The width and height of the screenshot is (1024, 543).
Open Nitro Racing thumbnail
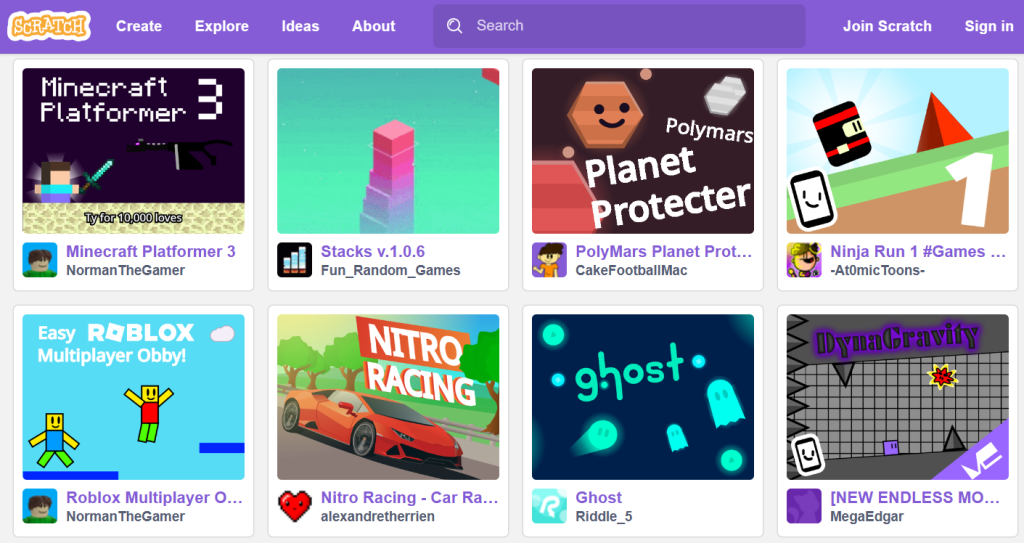click(389, 397)
